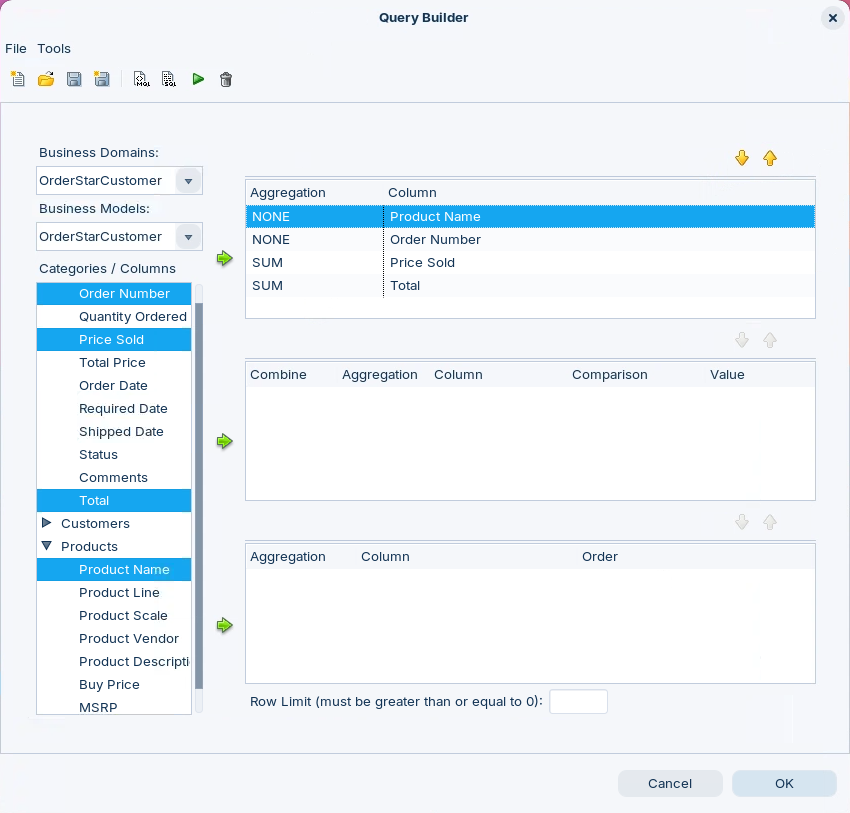Open the Tools menu
This screenshot has width=850, height=813.
coord(54,48)
